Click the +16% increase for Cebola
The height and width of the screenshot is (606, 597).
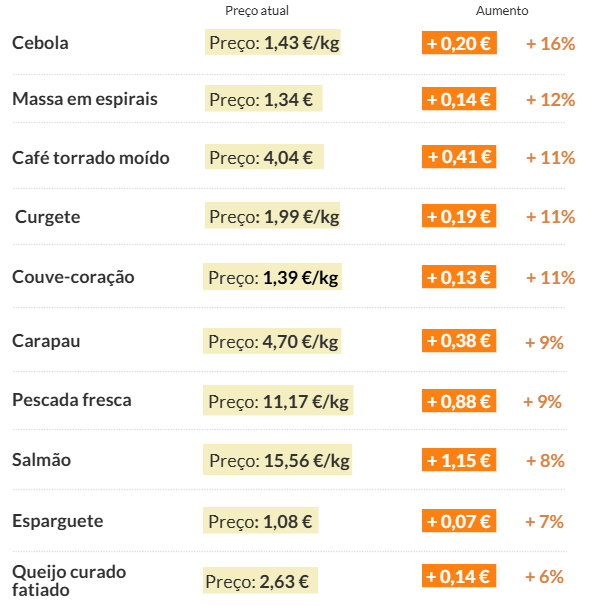pos(550,44)
